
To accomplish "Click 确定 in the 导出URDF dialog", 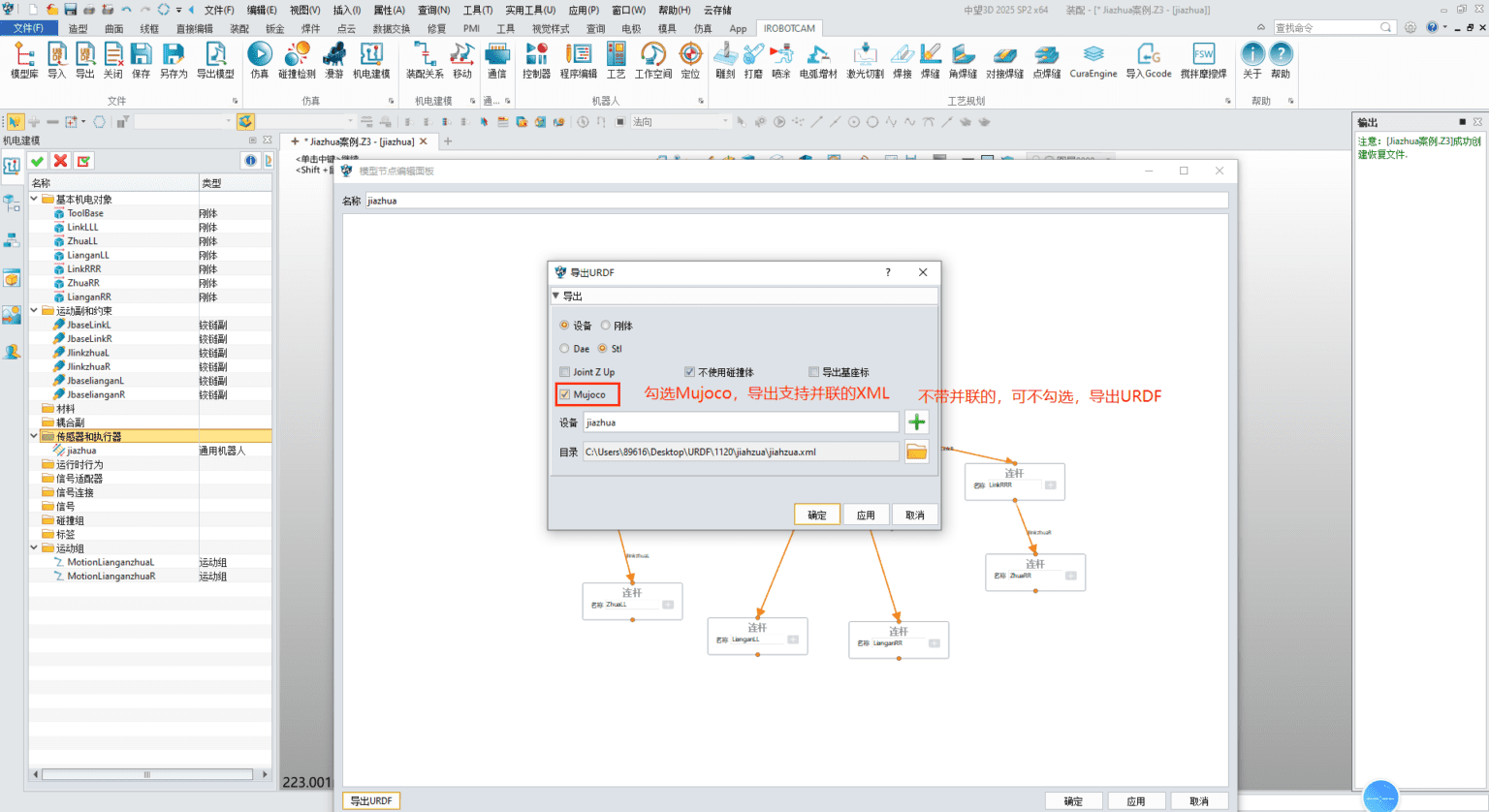I will coord(816,515).
